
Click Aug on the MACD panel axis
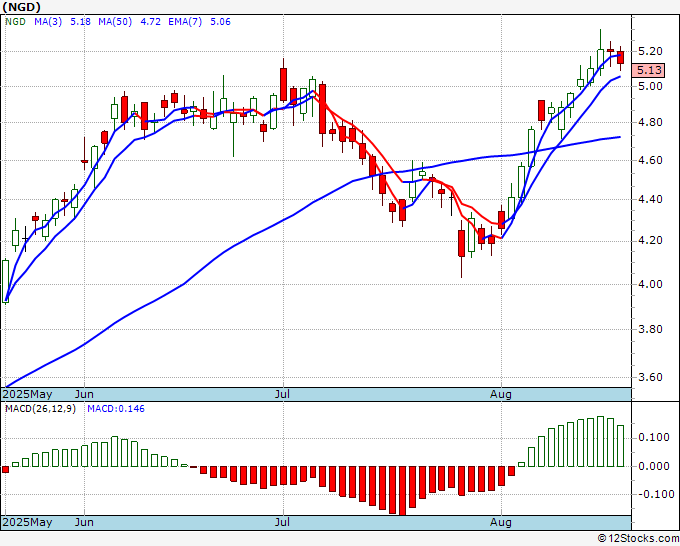point(501,522)
